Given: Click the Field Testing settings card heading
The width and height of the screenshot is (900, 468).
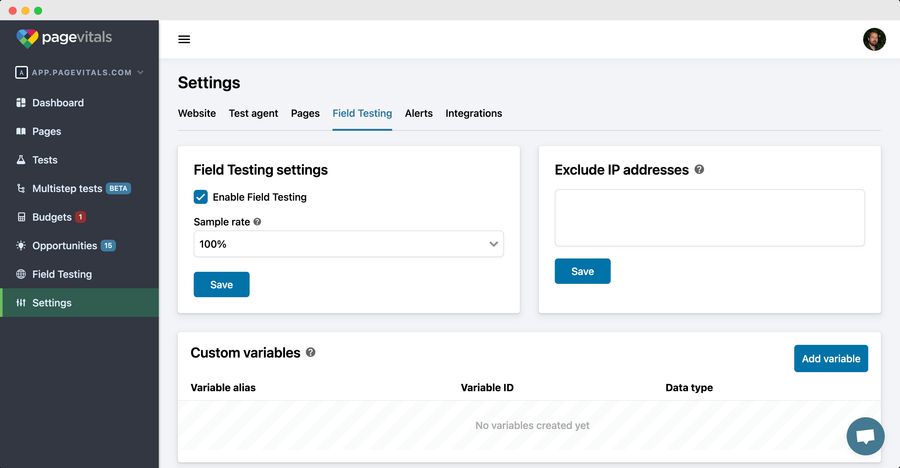Looking at the screenshot, I should 261,170.
